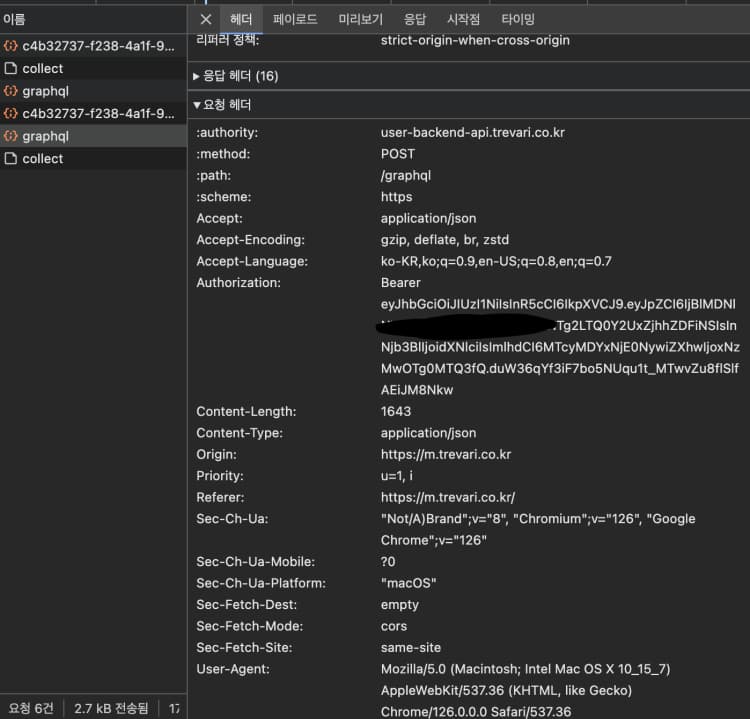
Task: Click the JSON icon of second c4b32737 request
Action: pyautogui.click(x=11, y=113)
